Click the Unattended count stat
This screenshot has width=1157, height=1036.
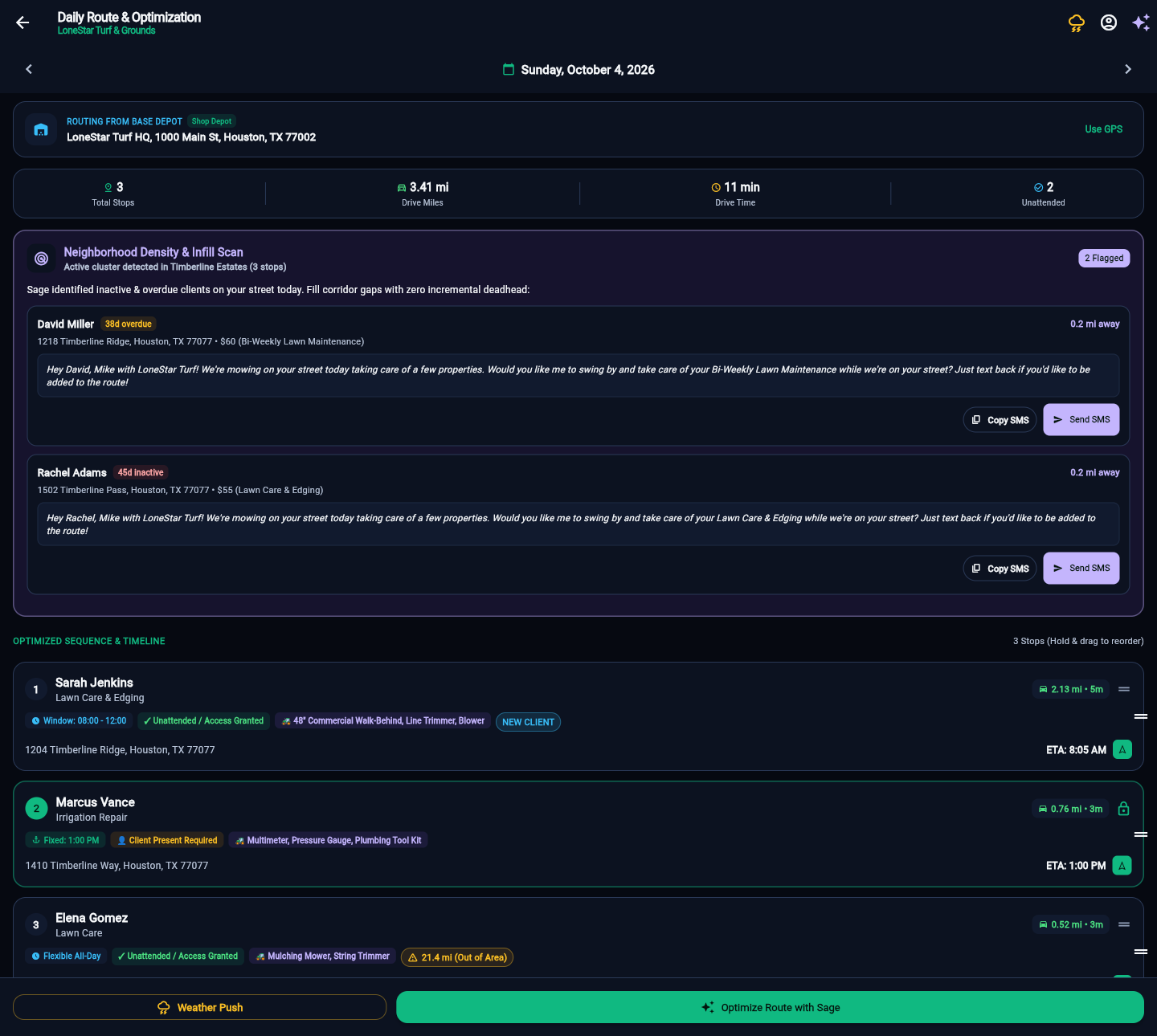pyautogui.click(x=1043, y=194)
